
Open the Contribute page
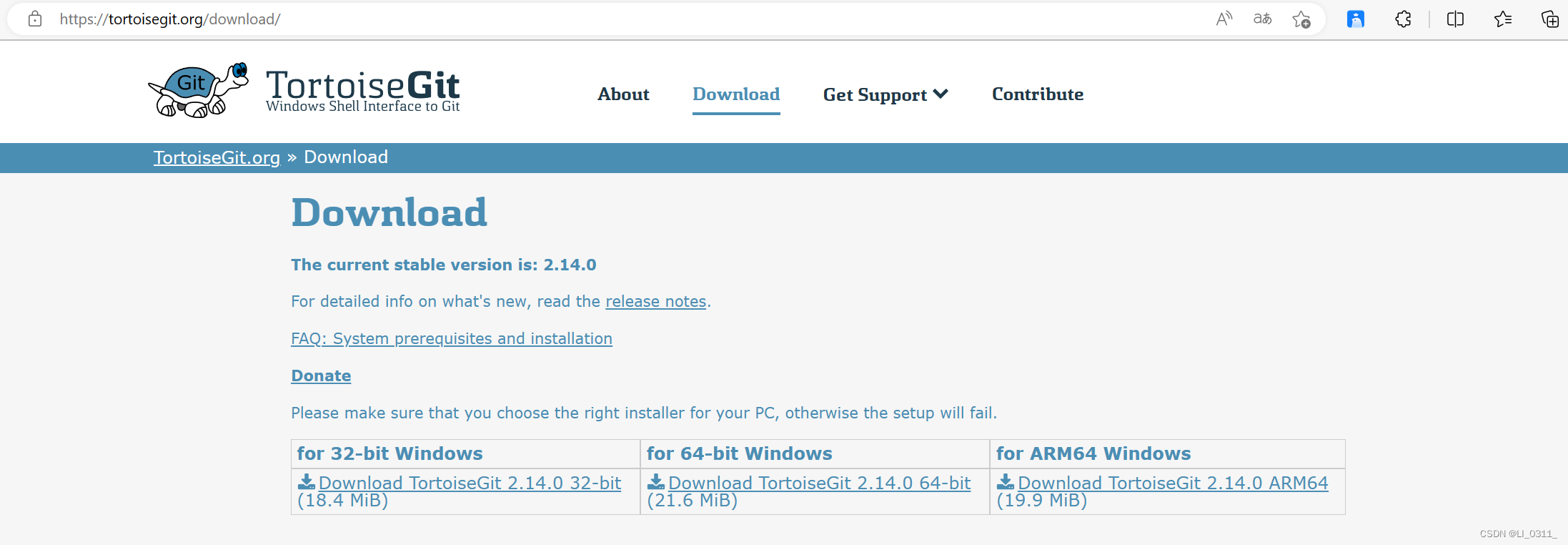[x=1038, y=94]
